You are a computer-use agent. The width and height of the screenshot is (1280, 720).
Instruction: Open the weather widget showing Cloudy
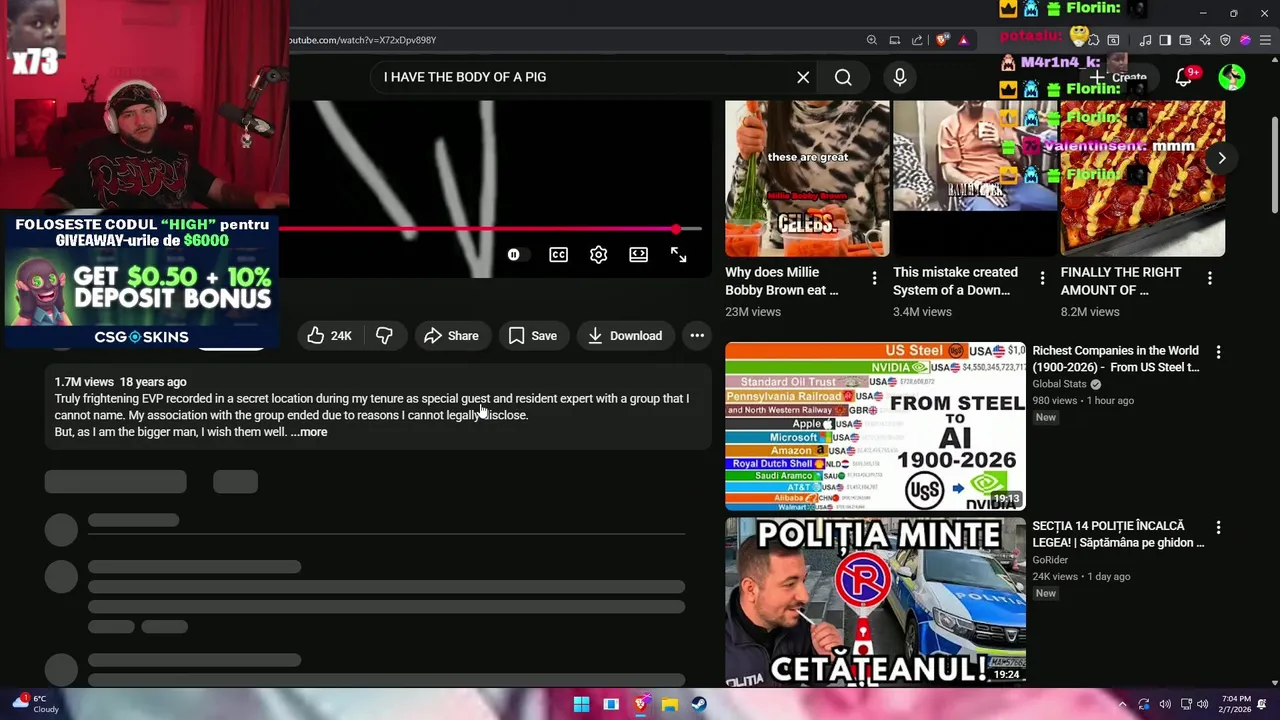(35, 704)
